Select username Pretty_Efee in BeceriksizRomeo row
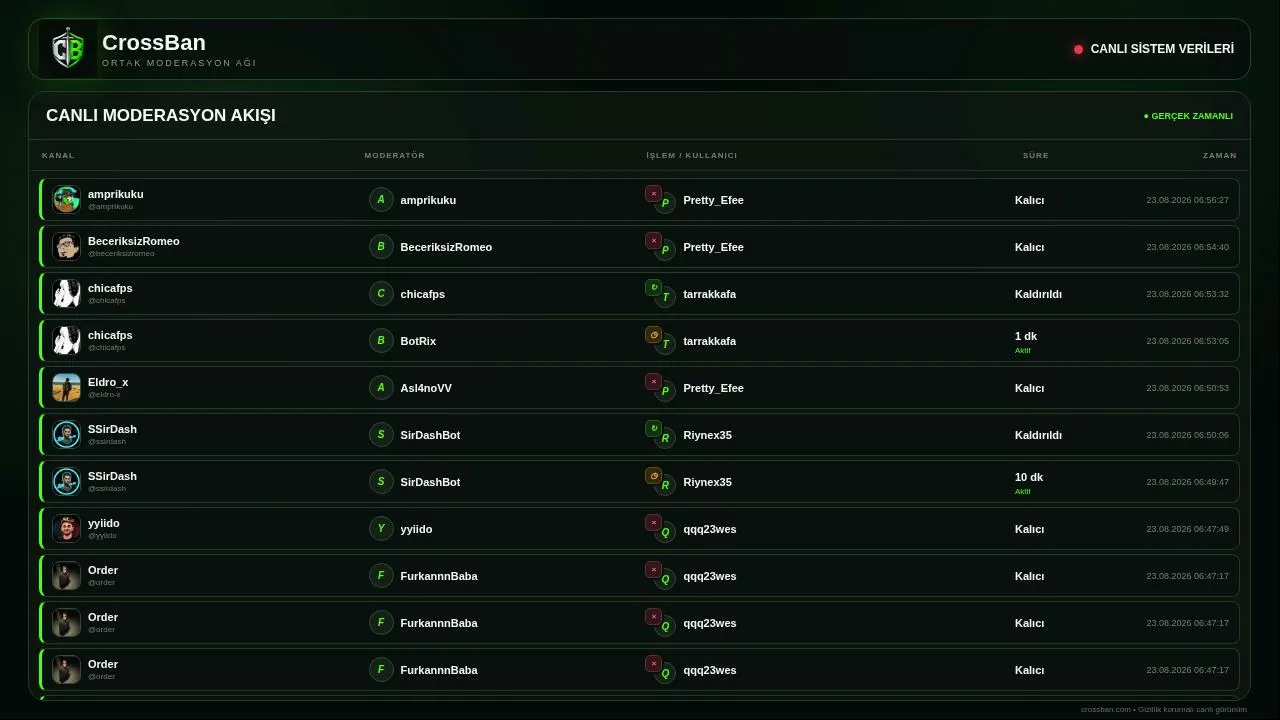The height and width of the screenshot is (720, 1280). 713,247
